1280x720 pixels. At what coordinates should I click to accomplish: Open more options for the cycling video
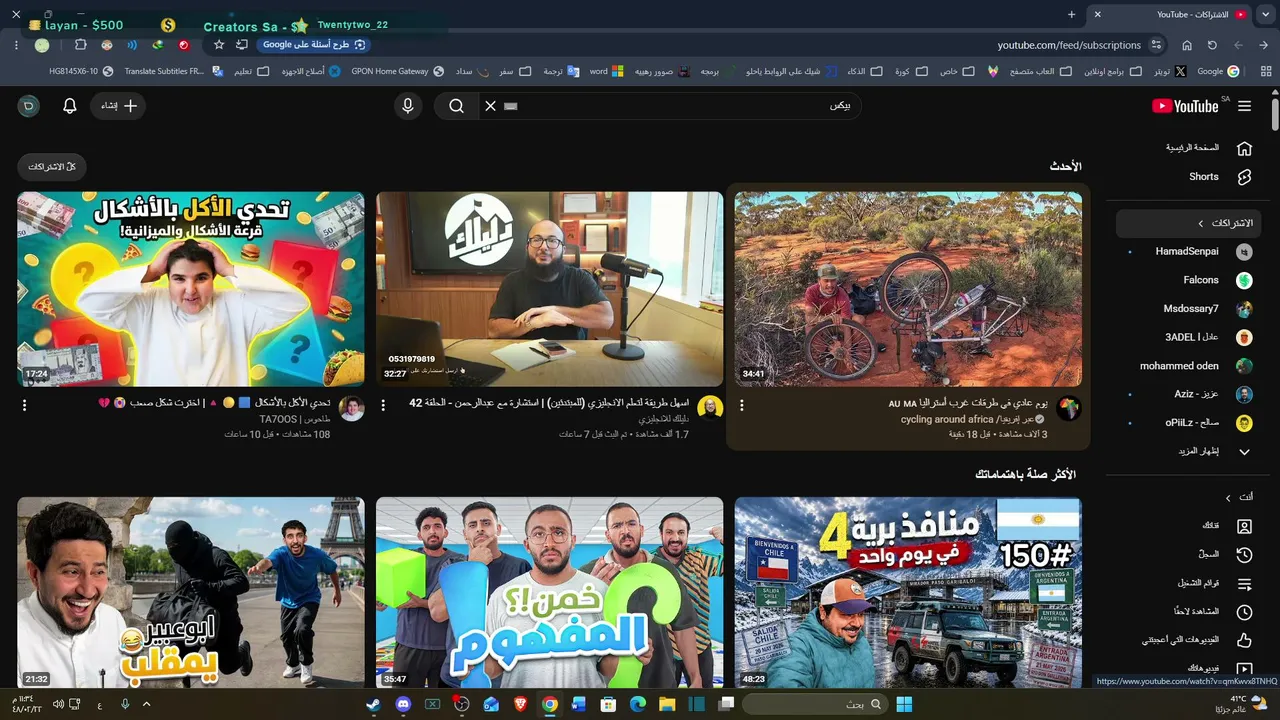(x=742, y=405)
